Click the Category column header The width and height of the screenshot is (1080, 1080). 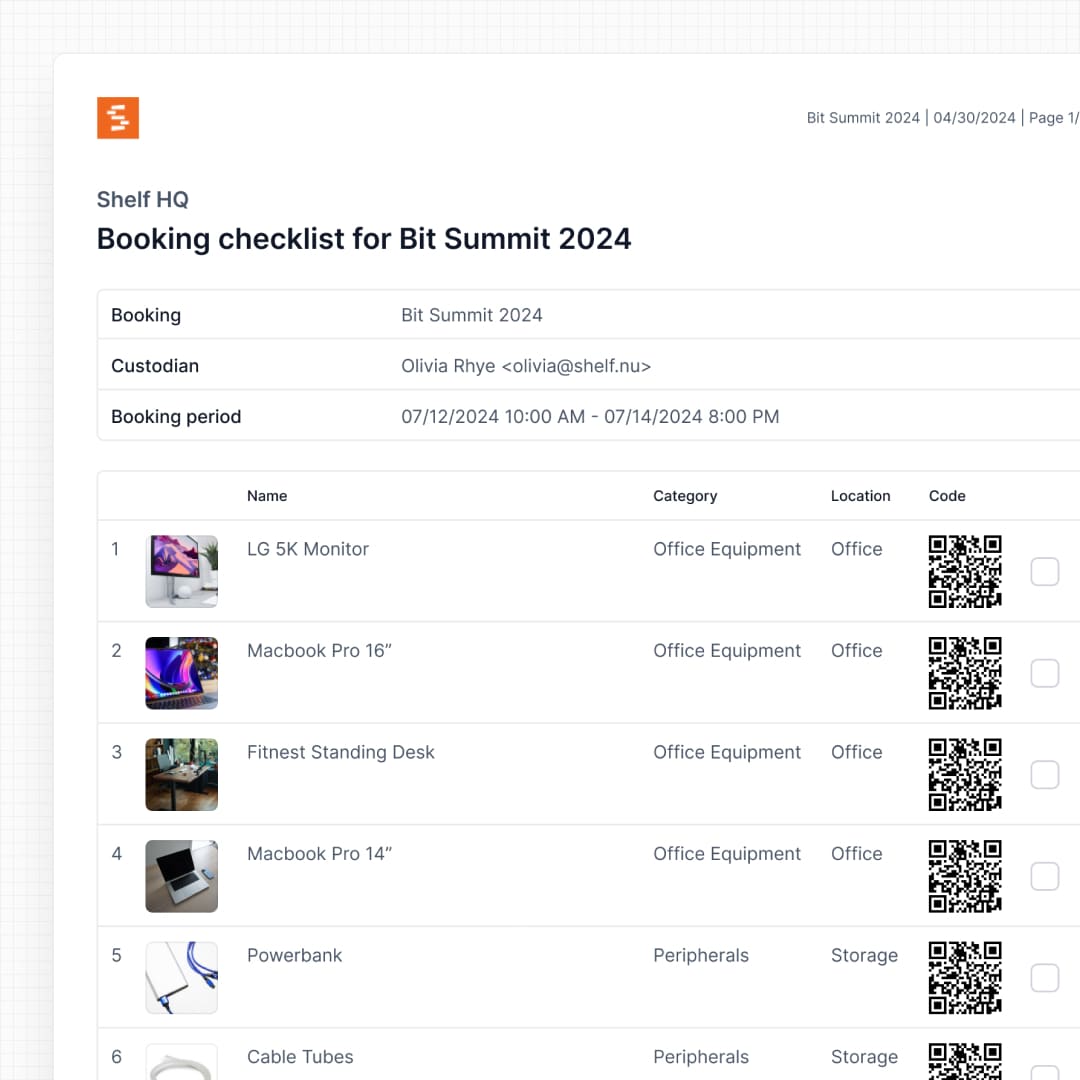(685, 496)
